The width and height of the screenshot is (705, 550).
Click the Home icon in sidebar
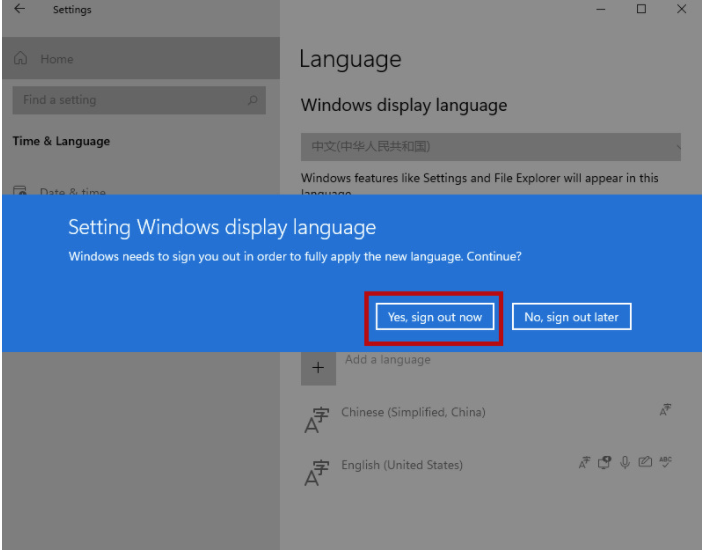tap(21, 60)
